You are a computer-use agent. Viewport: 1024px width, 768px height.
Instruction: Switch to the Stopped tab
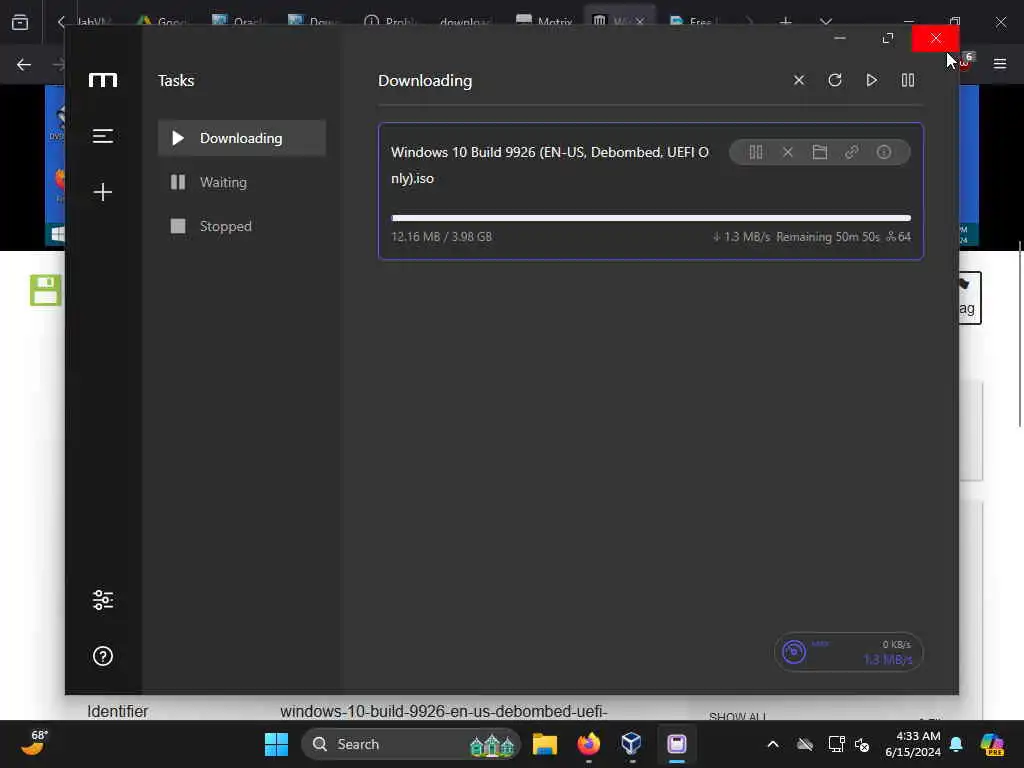tap(242, 226)
